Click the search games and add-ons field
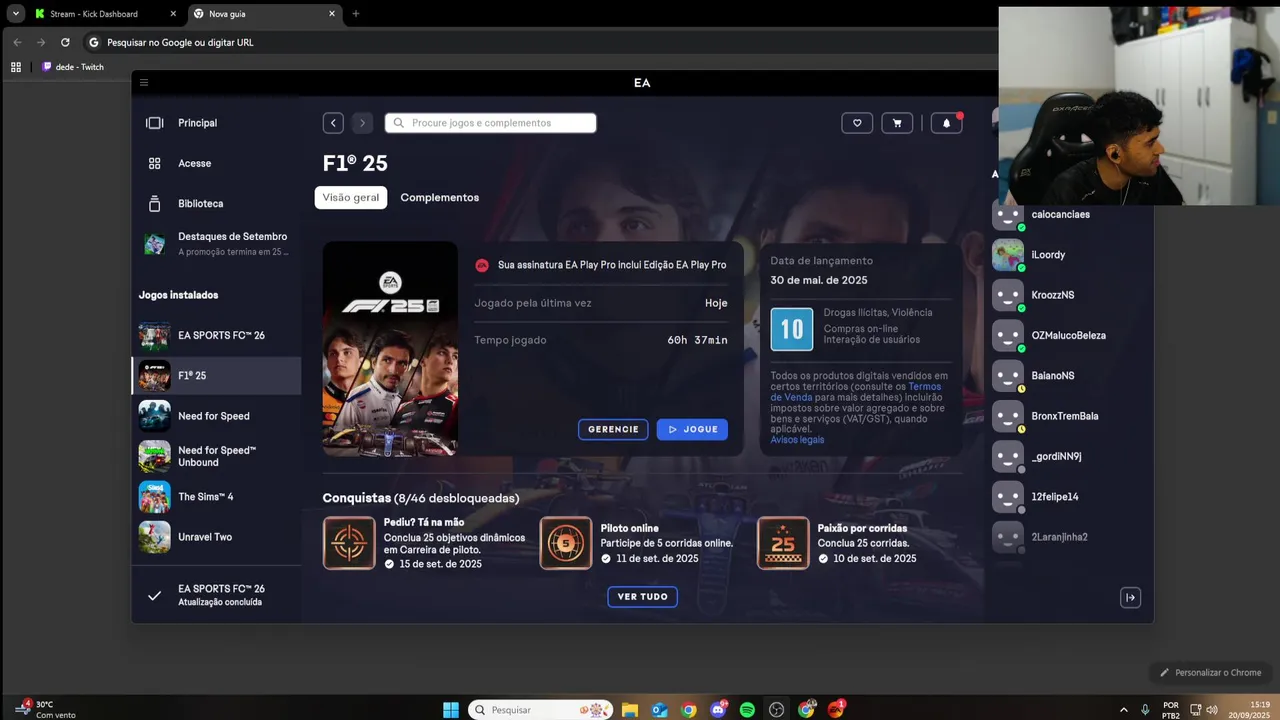Screen dimensions: 1280x720 [x=490, y=123]
